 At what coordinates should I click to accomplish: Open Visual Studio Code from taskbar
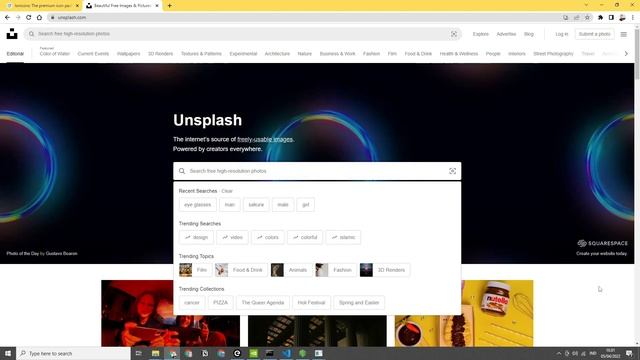[x=286, y=353]
